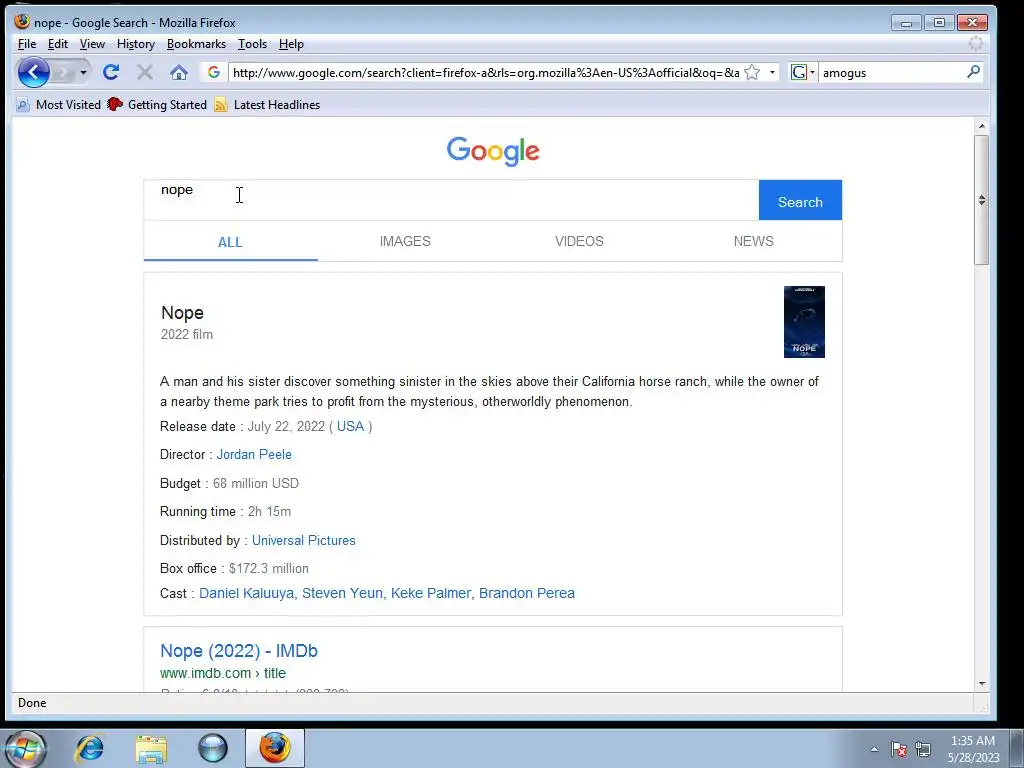The image size is (1024, 768).
Task: Click the Nope movie poster thumbnail
Action: 804,322
